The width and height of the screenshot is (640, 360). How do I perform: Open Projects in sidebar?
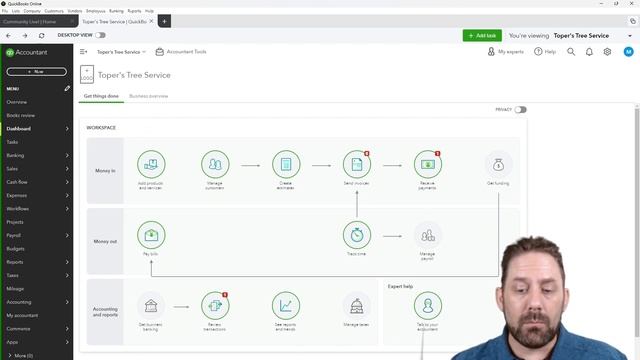(x=15, y=222)
